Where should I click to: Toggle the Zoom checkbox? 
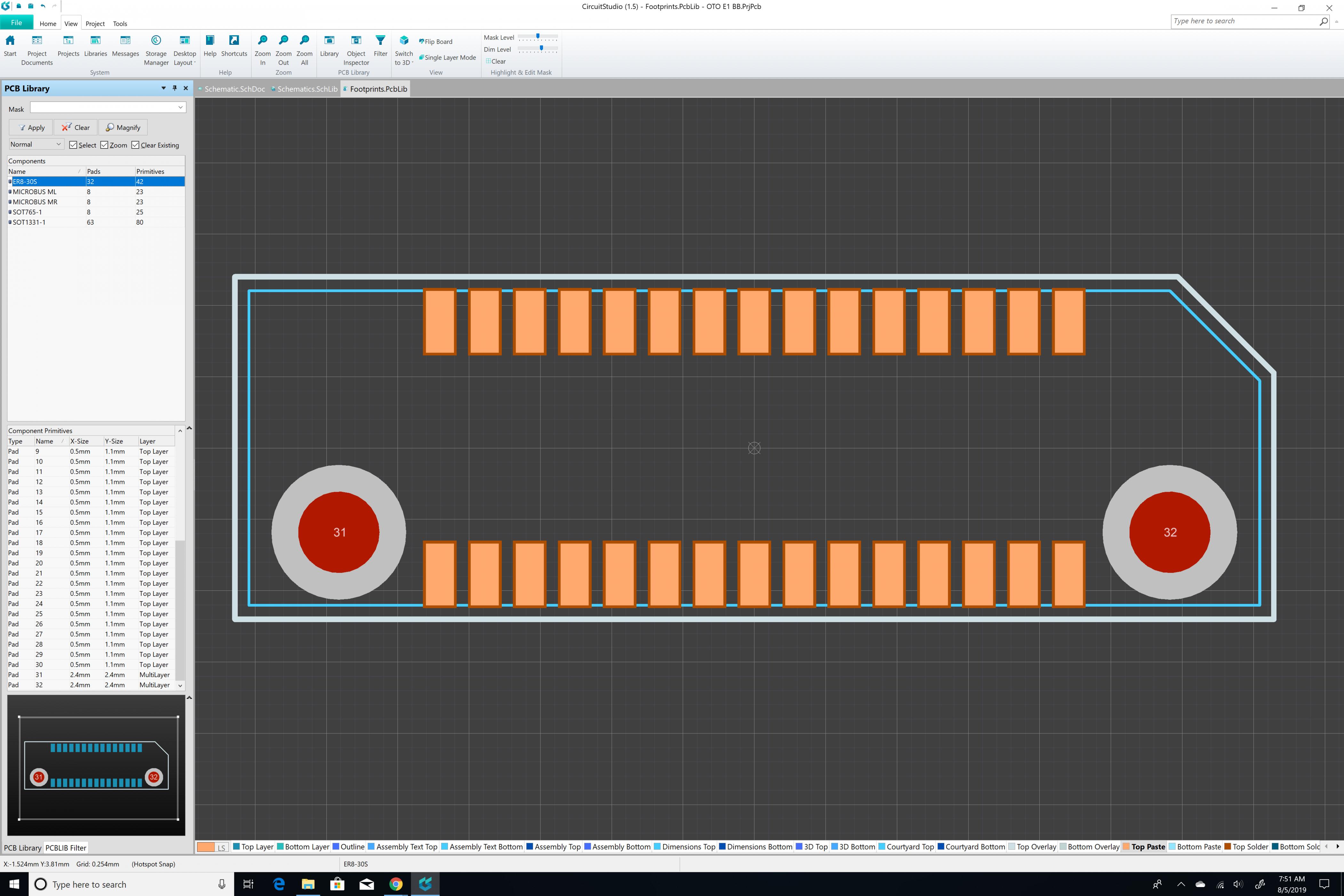pos(104,145)
